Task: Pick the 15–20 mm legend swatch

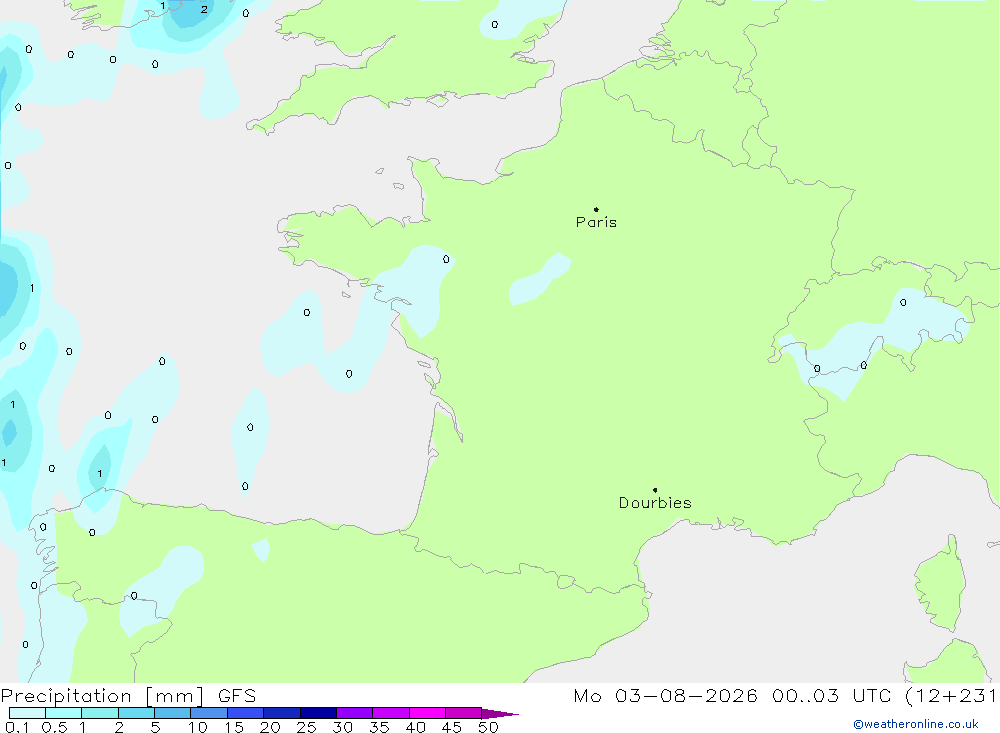Action: point(246,713)
